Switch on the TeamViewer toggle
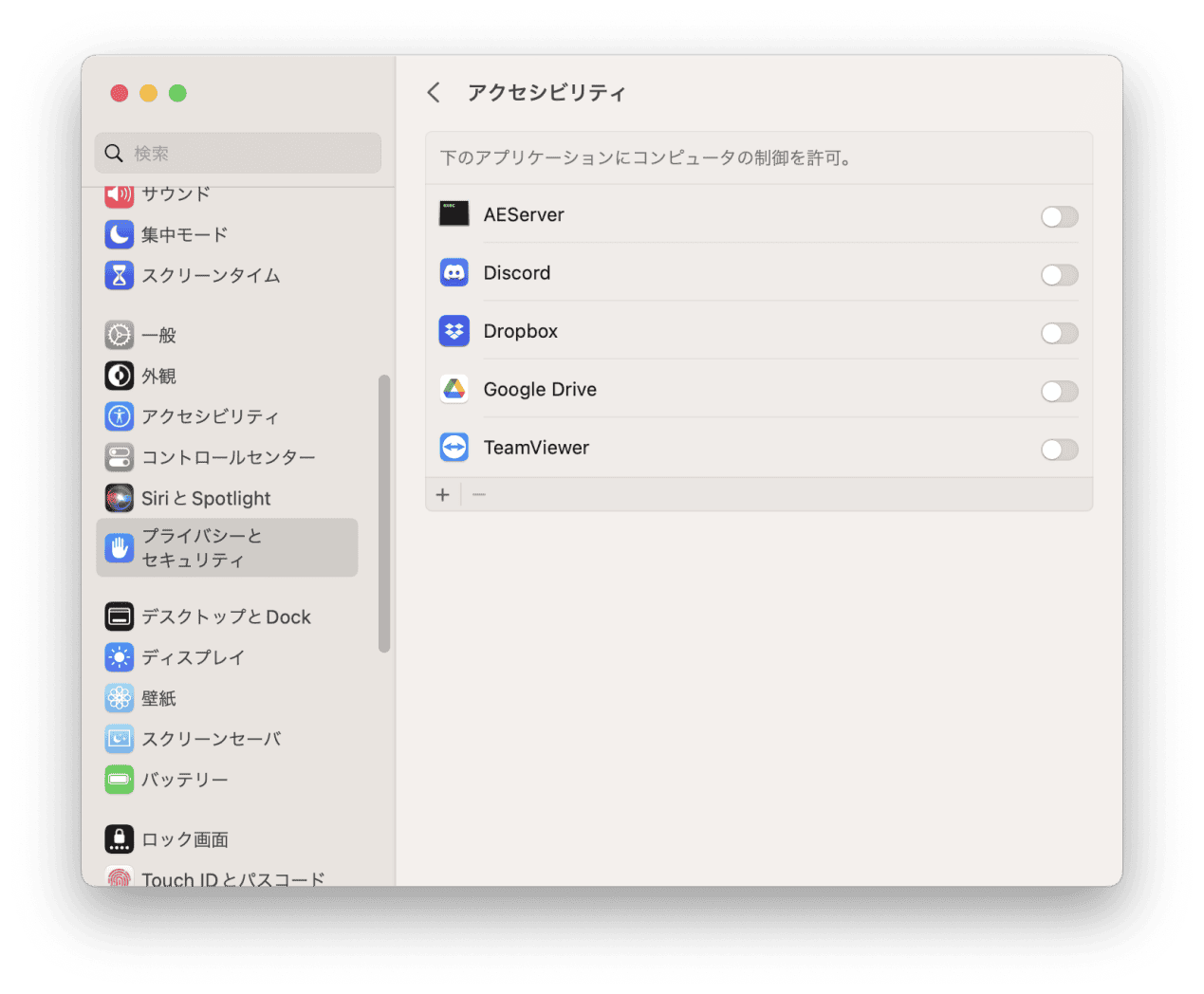The height and width of the screenshot is (994, 1204). (x=1059, y=450)
